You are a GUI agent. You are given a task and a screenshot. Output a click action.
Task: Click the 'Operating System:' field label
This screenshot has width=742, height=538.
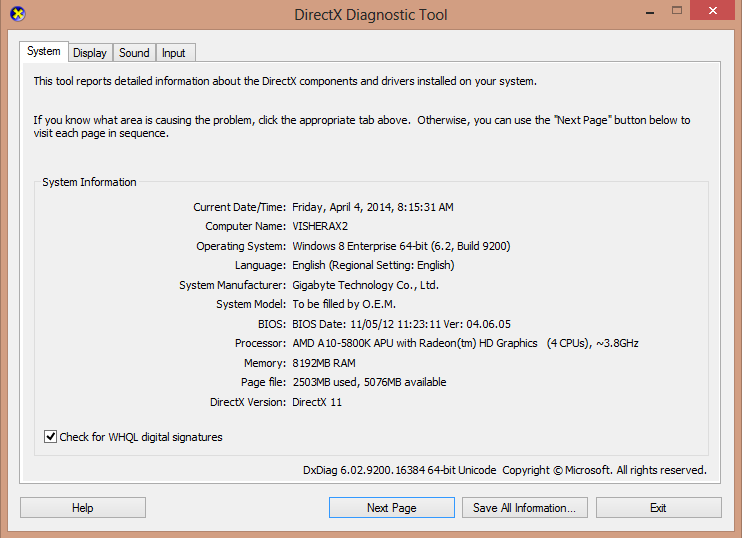(x=241, y=246)
